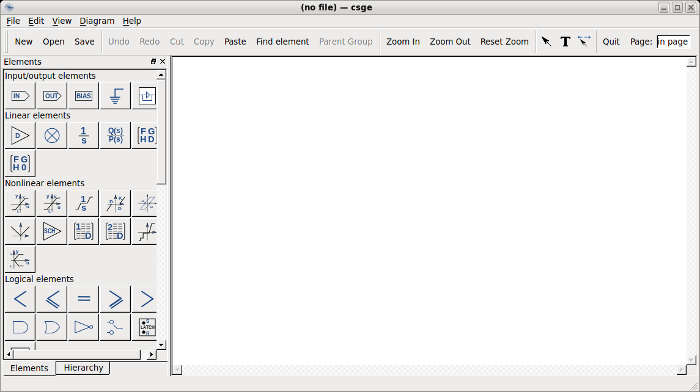Click the New toolbar button
The image size is (700, 392).
pyautogui.click(x=24, y=42)
